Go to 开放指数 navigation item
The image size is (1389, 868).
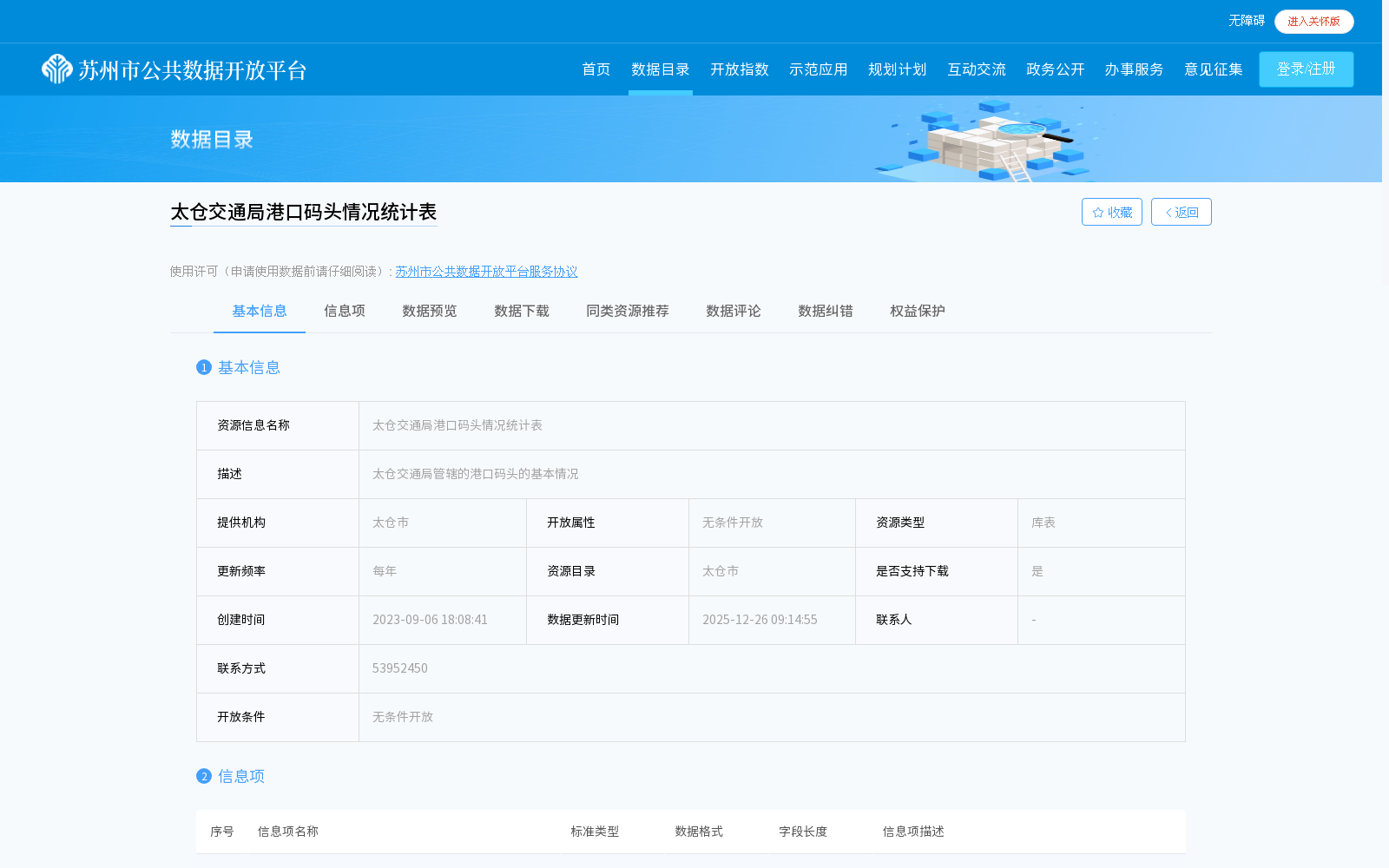[x=740, y=69]
